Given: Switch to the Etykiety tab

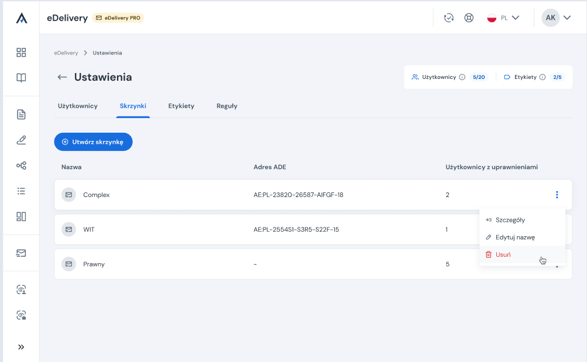Looking at the screenshot, I should point(181,106).
